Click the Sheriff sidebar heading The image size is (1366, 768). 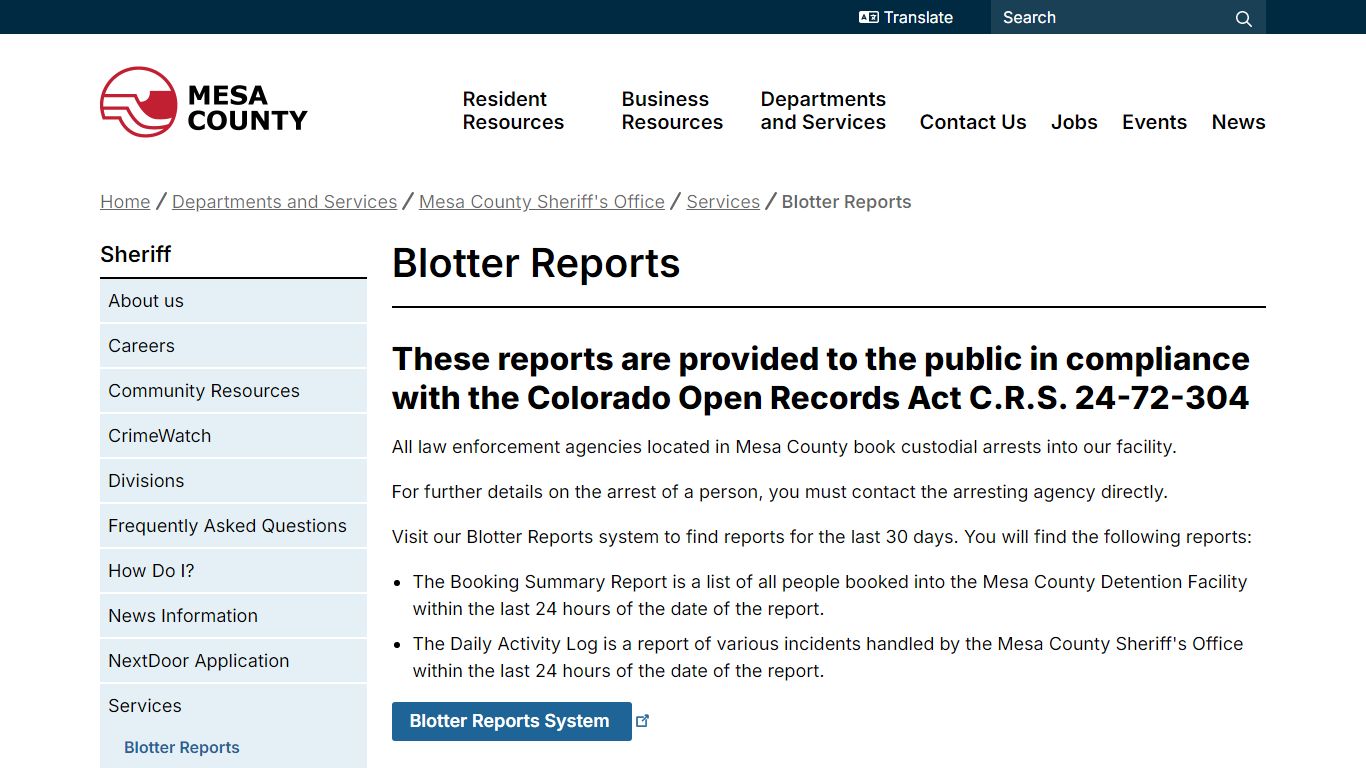coord(136,254)
